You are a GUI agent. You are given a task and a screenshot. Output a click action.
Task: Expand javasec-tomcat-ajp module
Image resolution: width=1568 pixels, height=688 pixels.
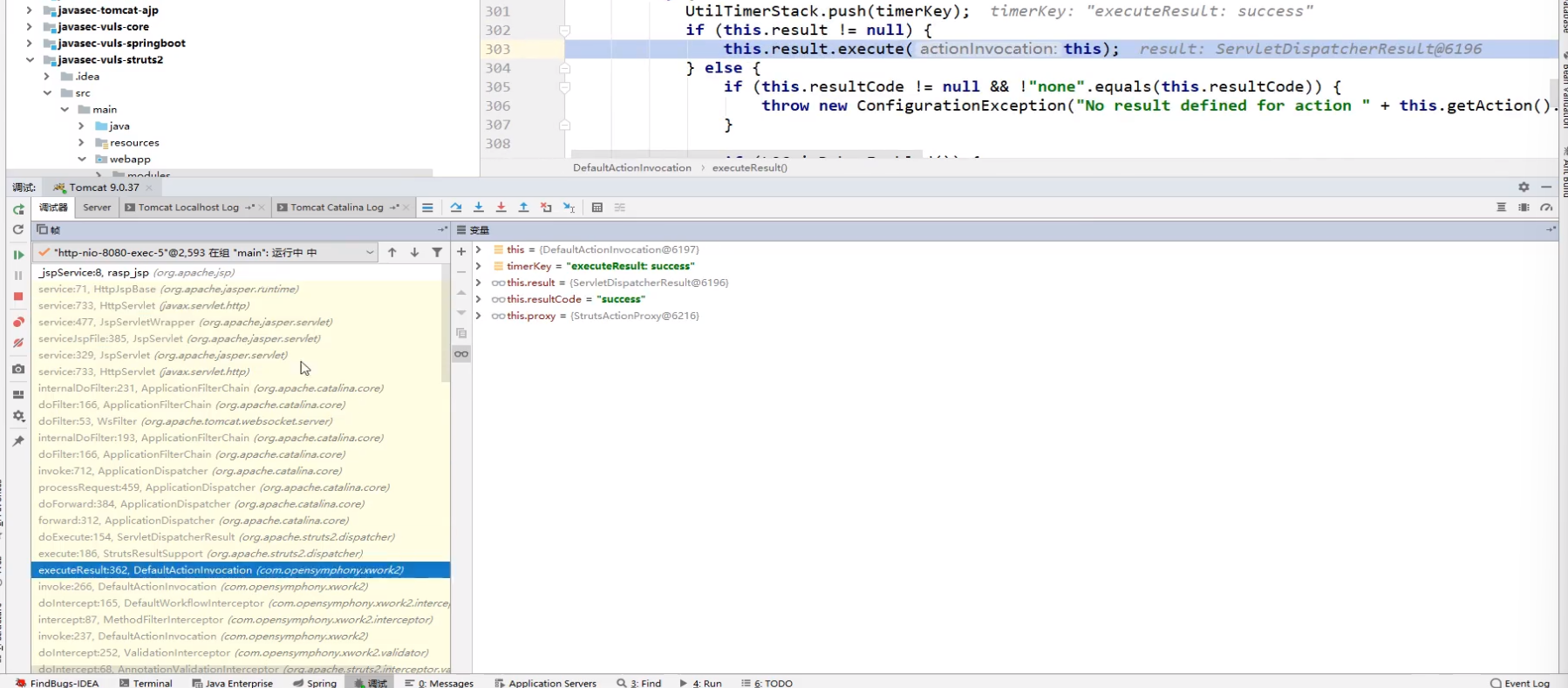pos(30,10)
